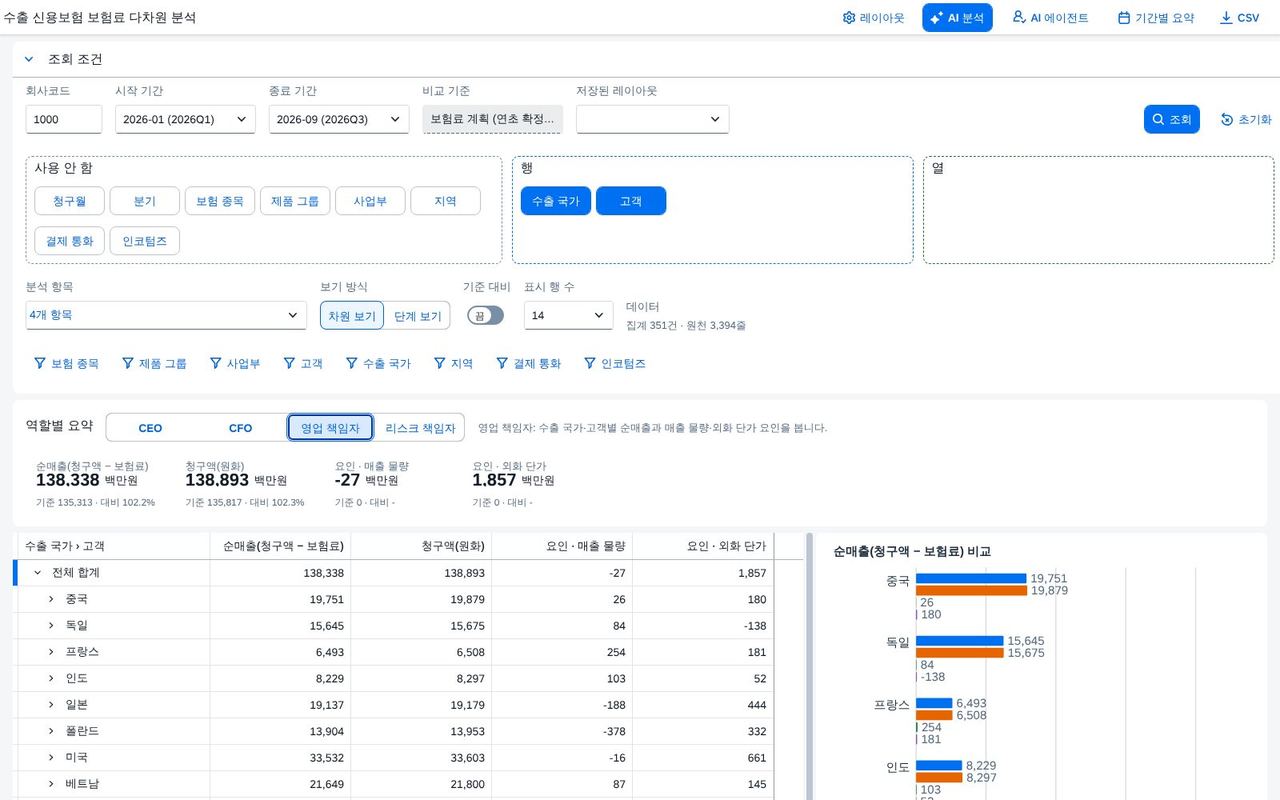Open the 제품 그룹 filter funnel
This screenshot has height=800, width=1280.
click(x=128, y=363)
